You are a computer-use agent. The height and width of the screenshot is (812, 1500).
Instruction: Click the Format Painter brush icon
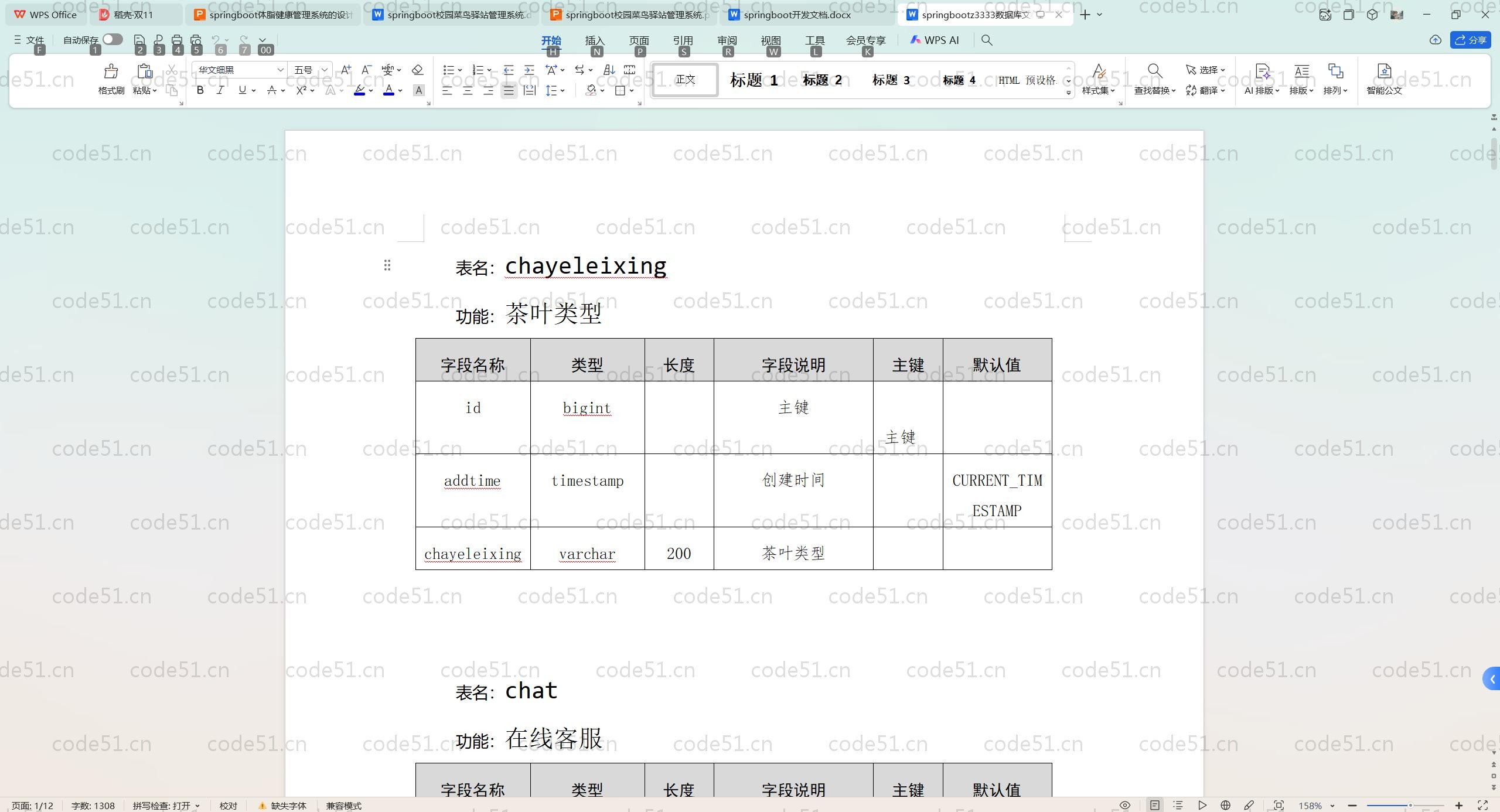[111, 73]
